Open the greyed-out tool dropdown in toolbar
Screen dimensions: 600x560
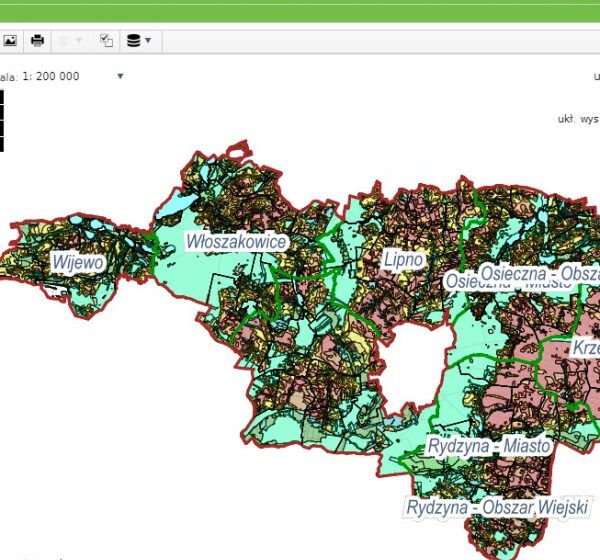[71, 41]
